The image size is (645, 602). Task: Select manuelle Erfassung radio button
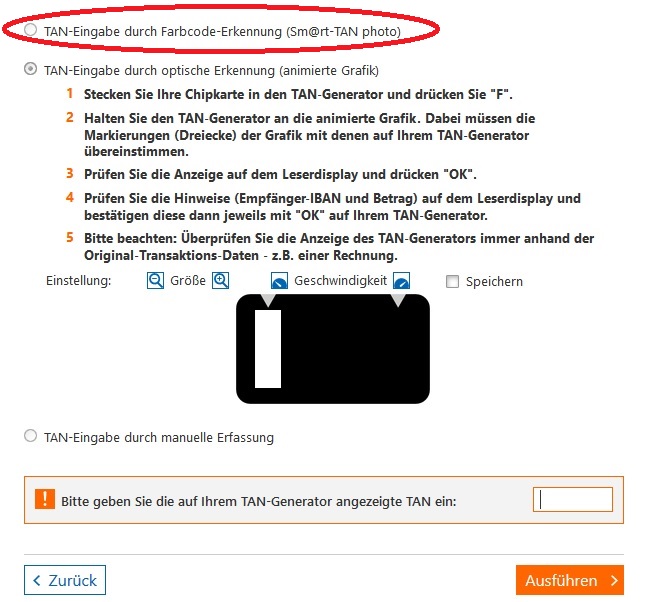pyautogui.click(x=30, y=436)
